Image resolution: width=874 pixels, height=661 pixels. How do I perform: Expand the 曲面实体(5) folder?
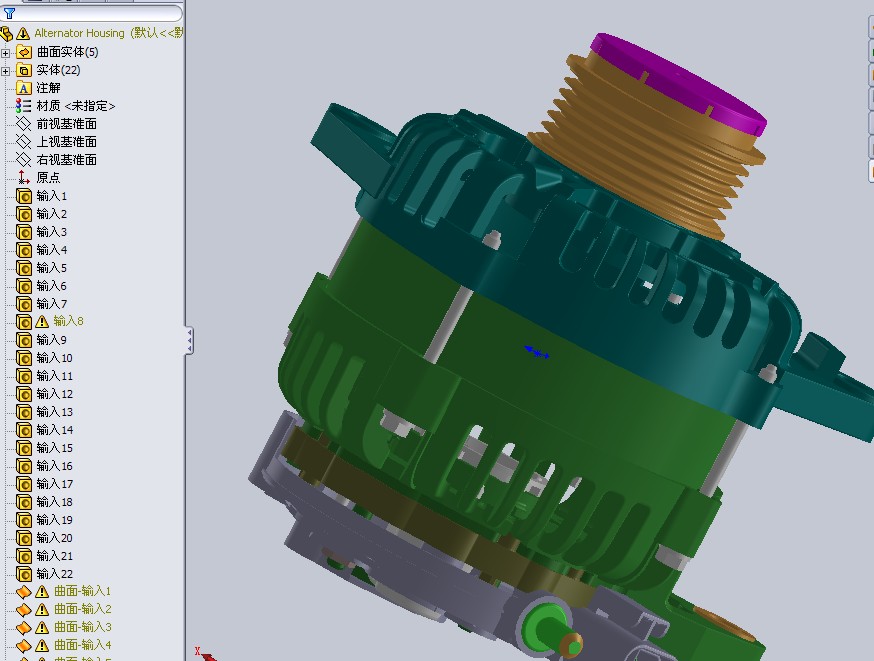(6, 53)
